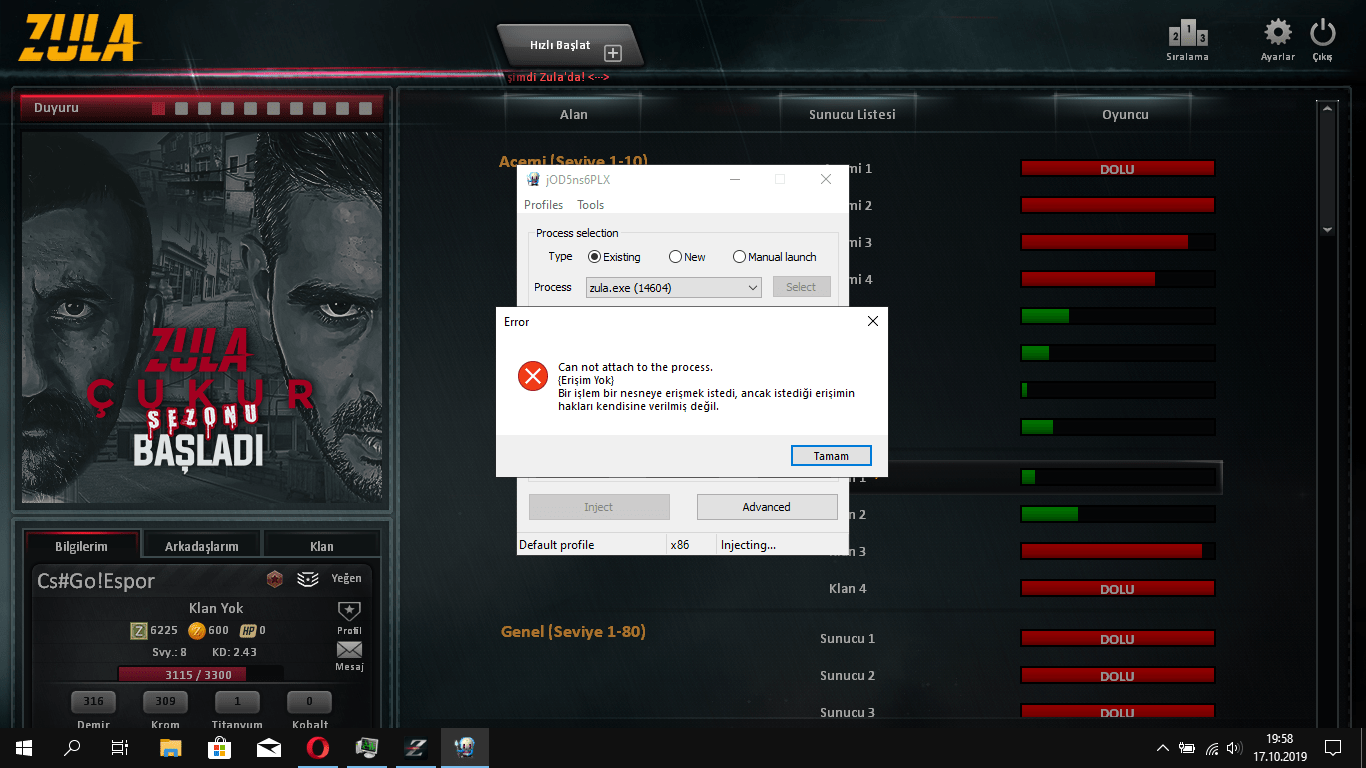Close the Error dialog with X
Image resolution: width=1366 pixels, height=768 pixels.
[x=872, y=321]
